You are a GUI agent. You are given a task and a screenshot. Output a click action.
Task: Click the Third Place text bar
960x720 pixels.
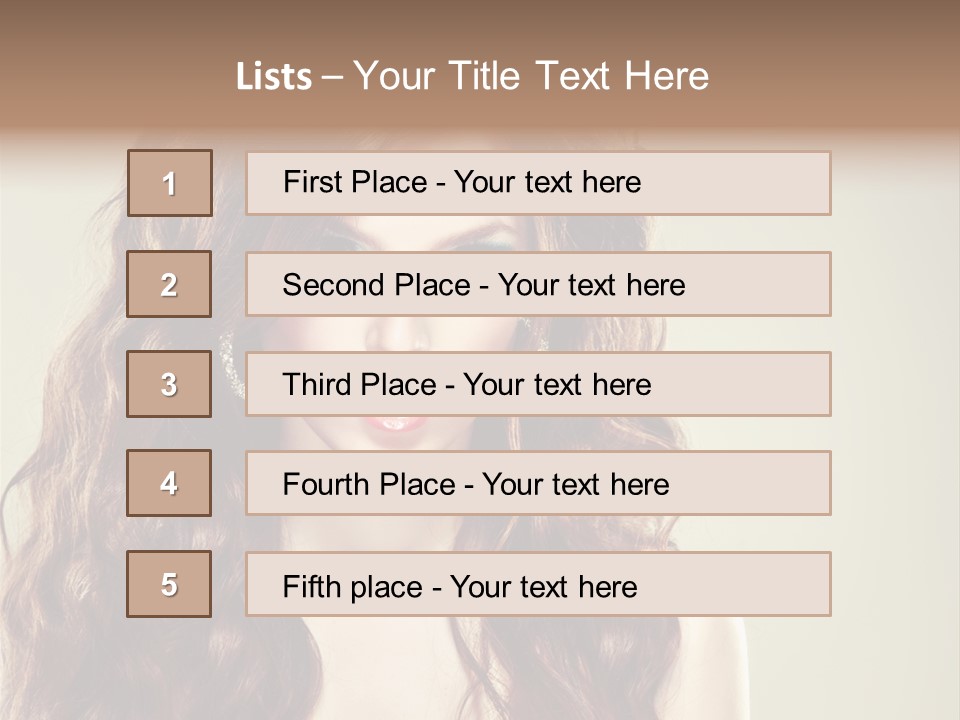pos(538,384)
